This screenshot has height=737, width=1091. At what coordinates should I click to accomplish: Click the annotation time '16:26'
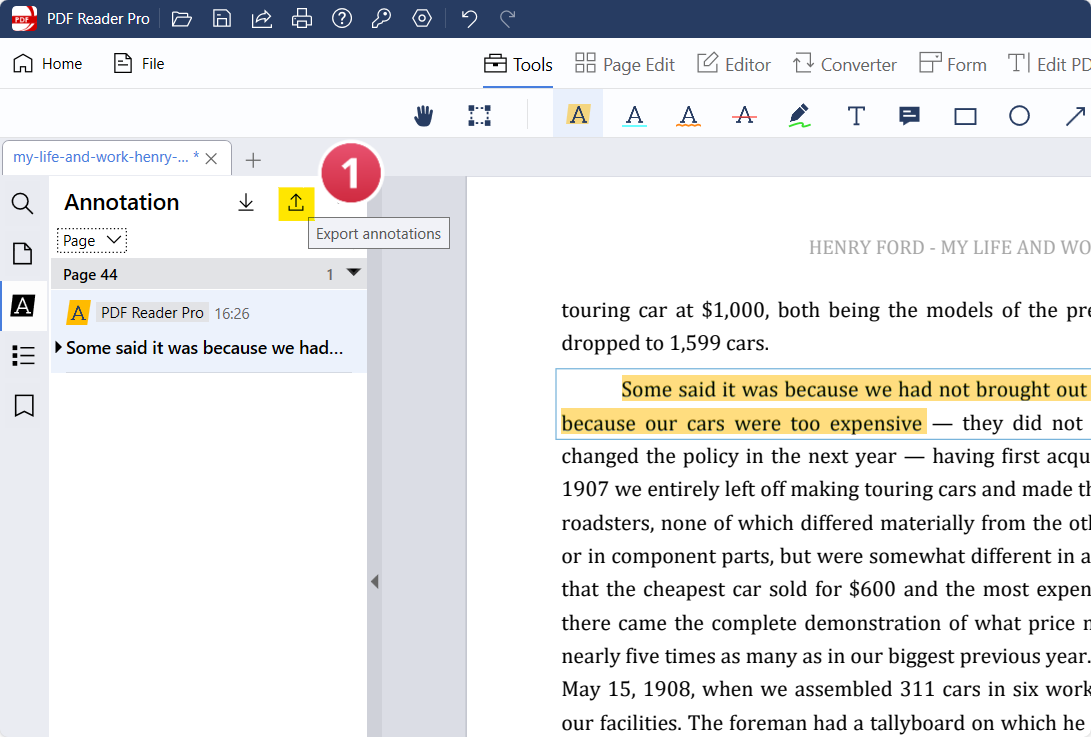232,314
